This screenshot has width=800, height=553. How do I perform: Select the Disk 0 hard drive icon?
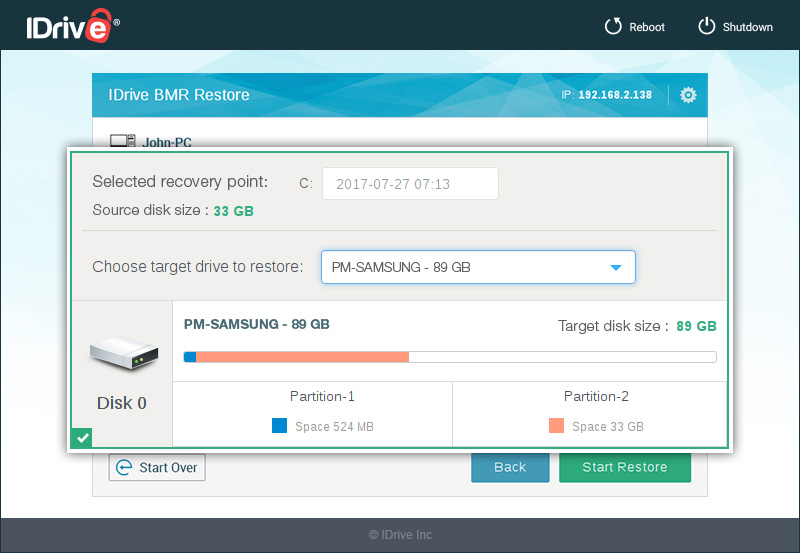click(122, 352)
